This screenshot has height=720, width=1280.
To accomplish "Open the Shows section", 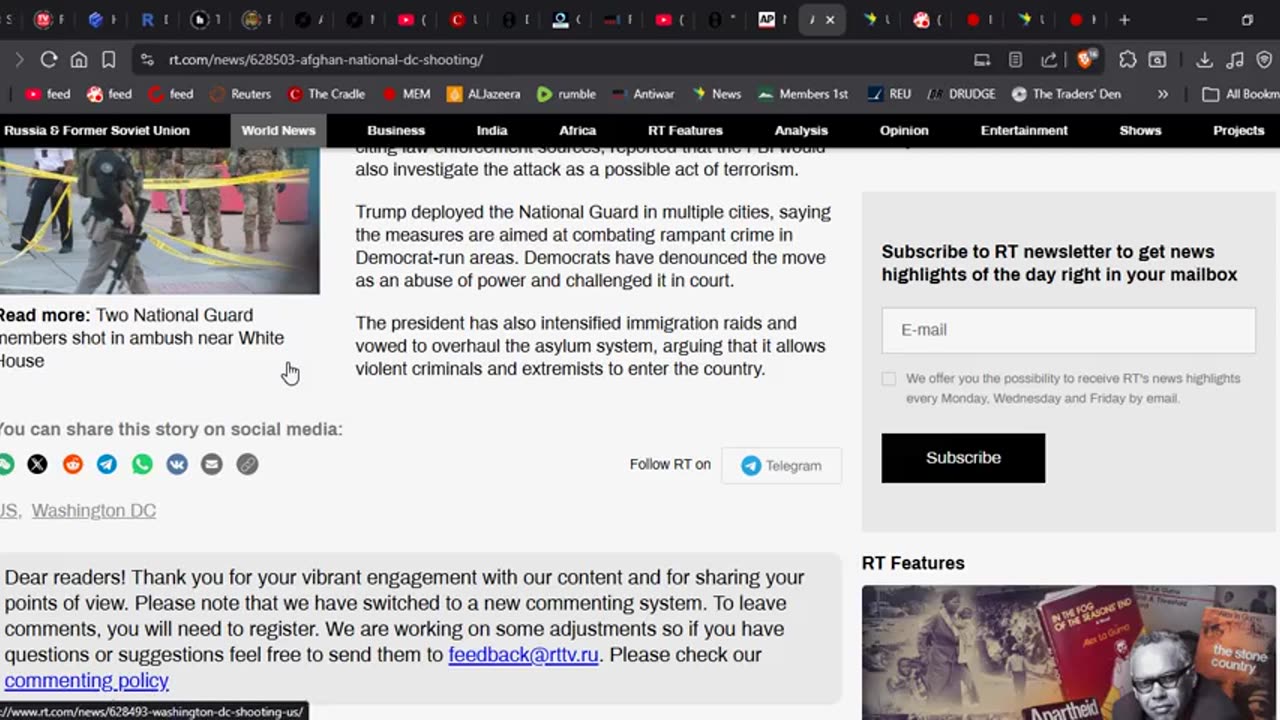I will (1140, 130).
